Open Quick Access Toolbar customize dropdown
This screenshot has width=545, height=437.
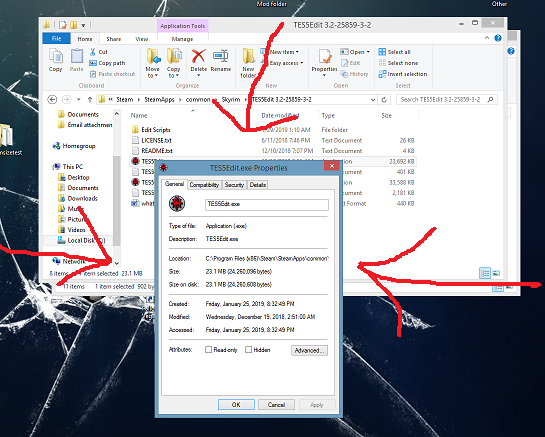83,25
